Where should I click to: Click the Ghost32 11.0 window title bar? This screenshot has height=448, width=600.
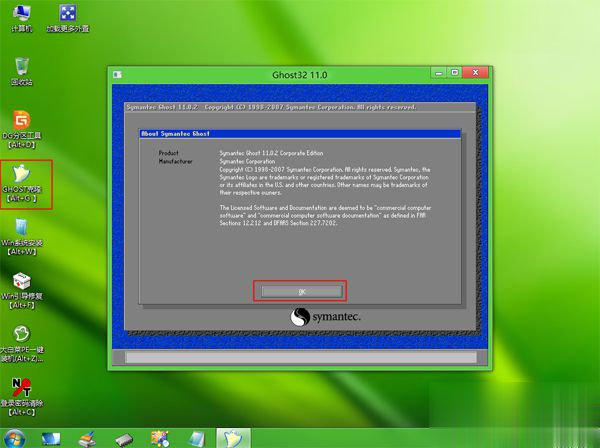pos(300,73)
